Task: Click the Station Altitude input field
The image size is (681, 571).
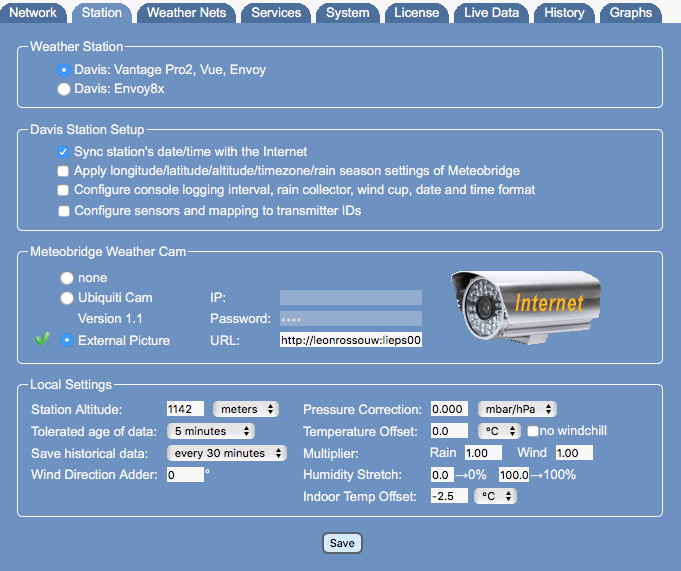Action: point(185,409)
